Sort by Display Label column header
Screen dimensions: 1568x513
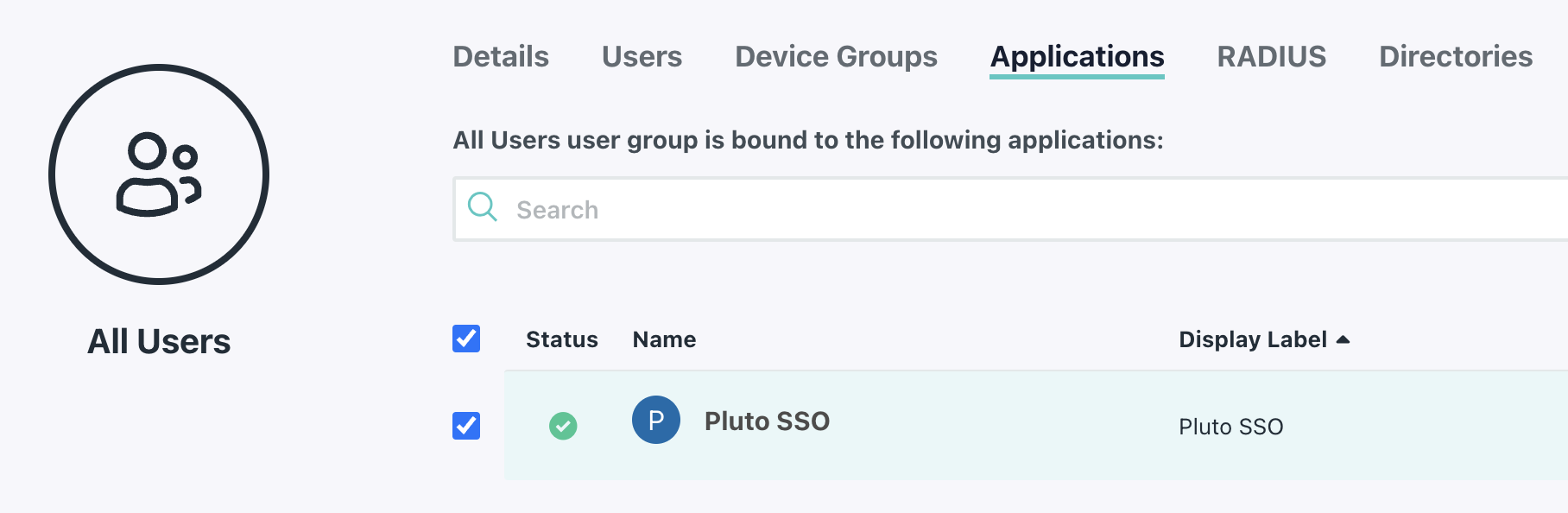pyautogui.click(x=1252, y=339)
